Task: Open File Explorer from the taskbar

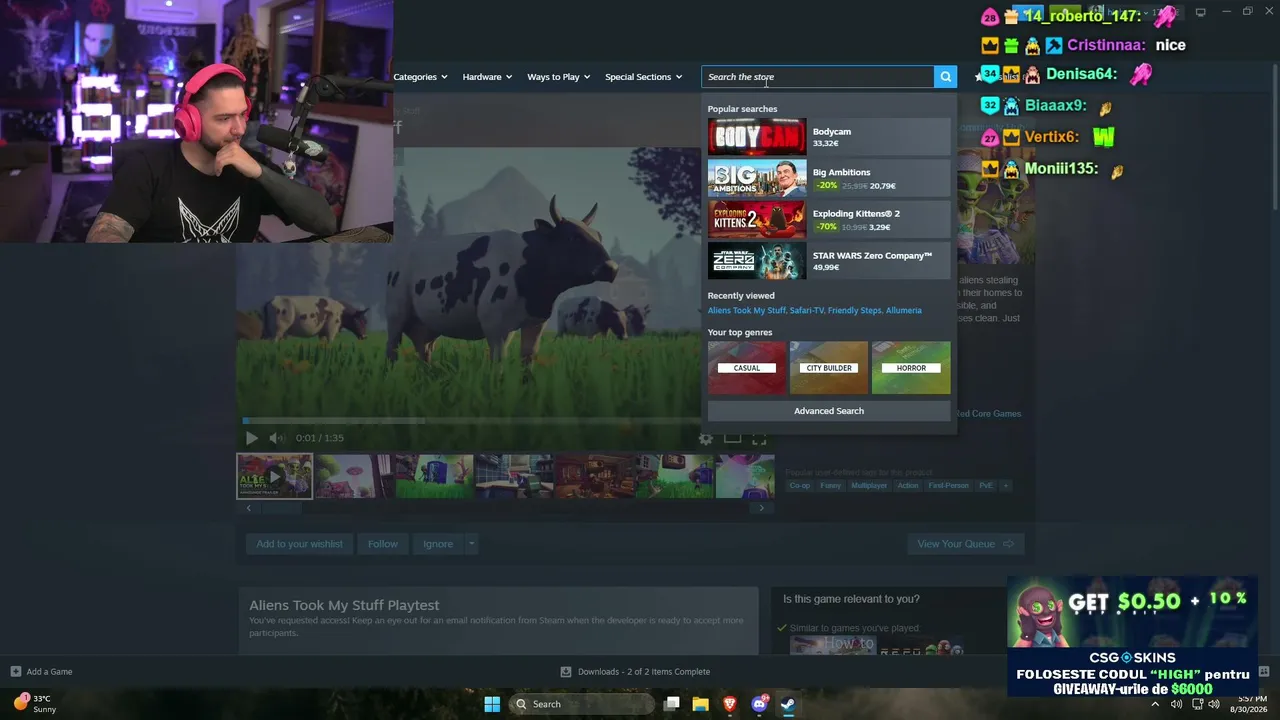Action: pos(701,704)
